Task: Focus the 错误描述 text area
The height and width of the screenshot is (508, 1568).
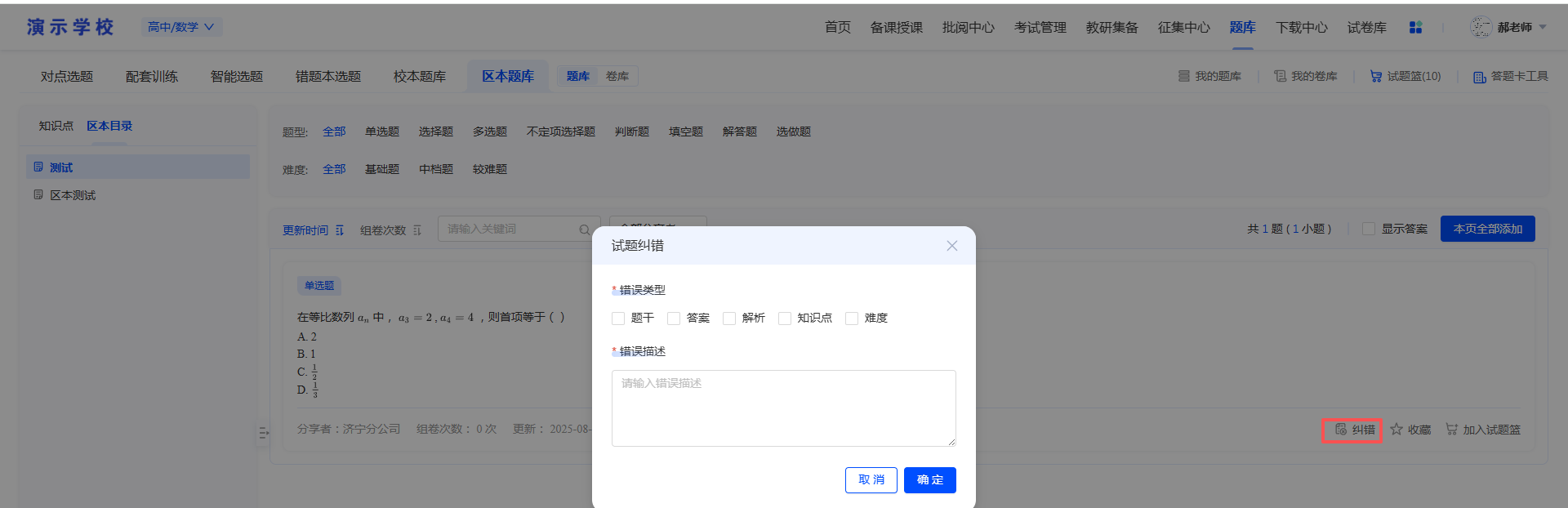Action: coord(784,408)
